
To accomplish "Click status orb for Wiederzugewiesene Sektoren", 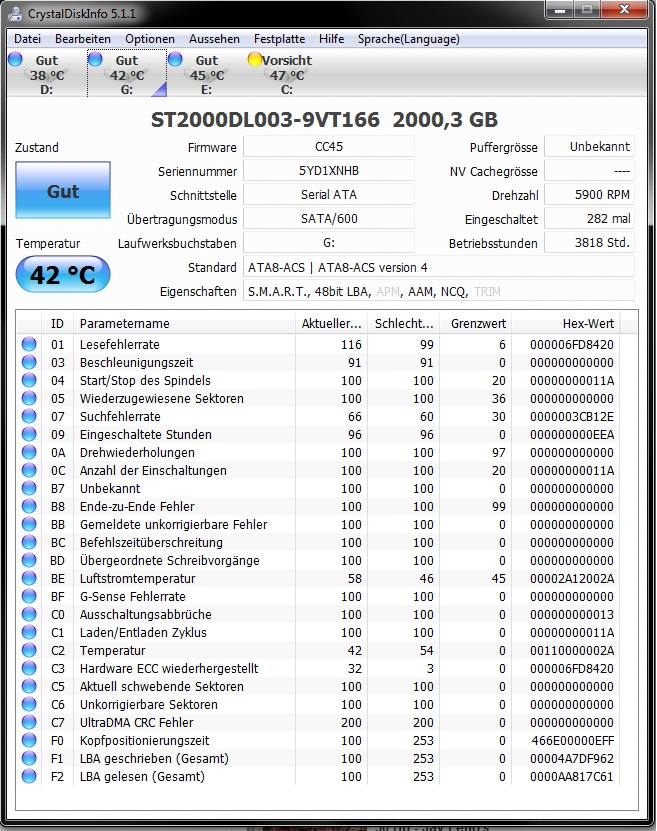I will click(x=29, y=399).
